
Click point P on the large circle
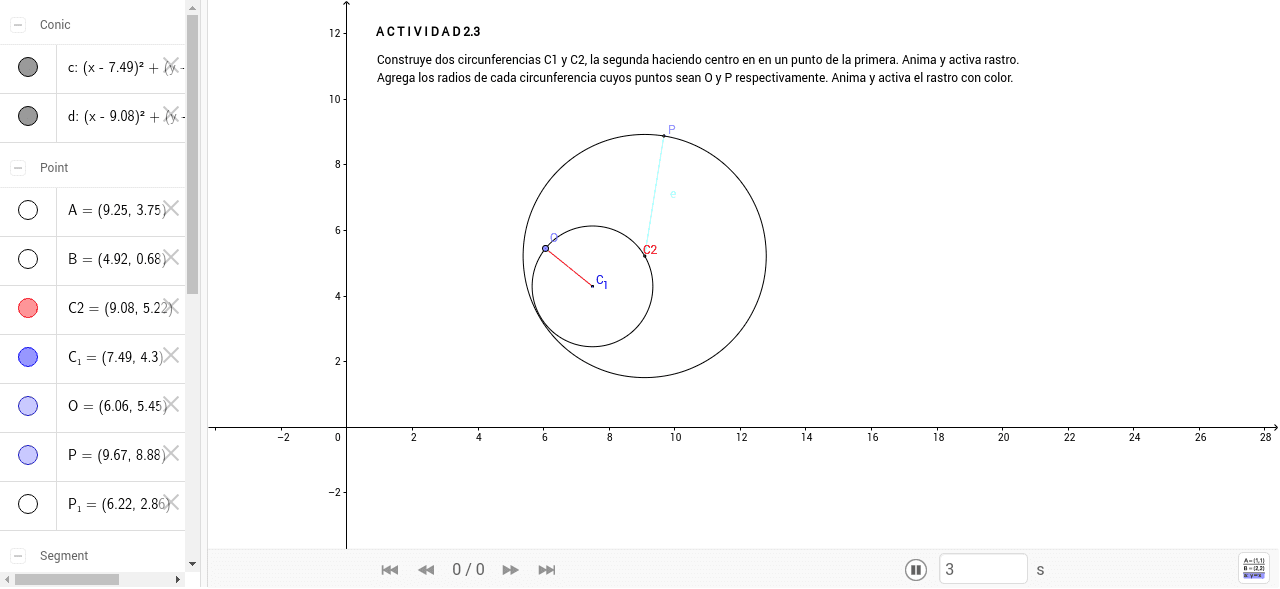pyautogui.click(x=663, y=135)
